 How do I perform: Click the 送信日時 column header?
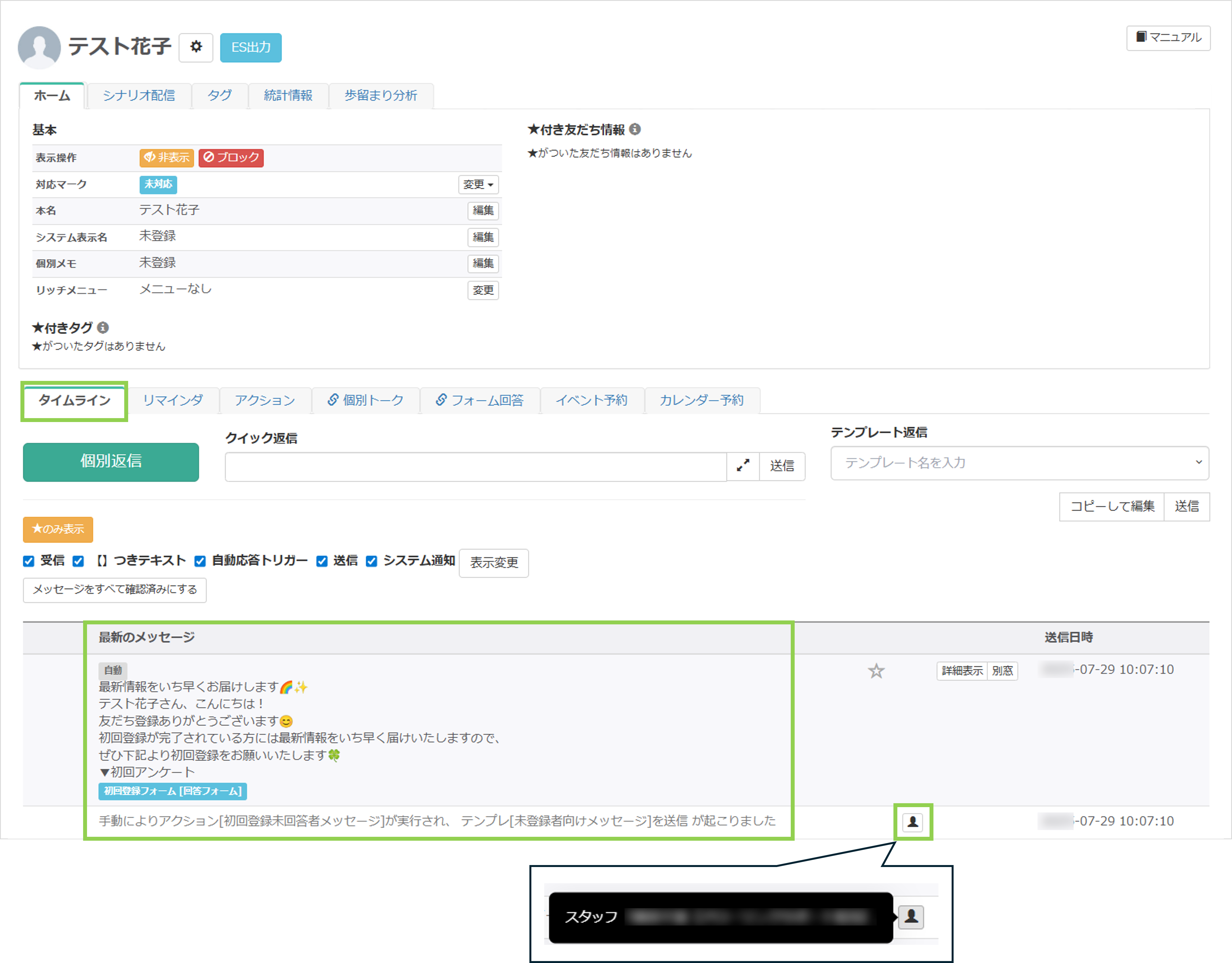1068,638
